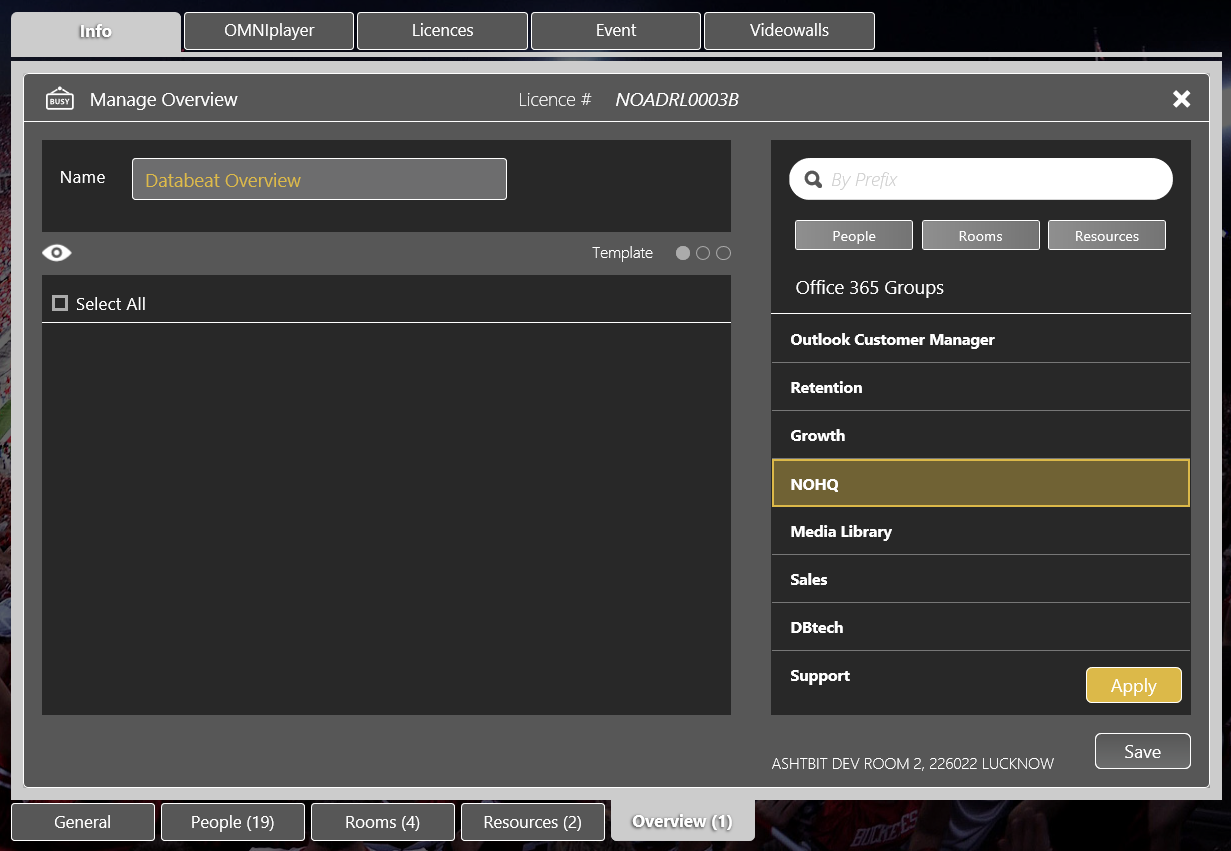Screen dimensions: 1231x851
Task: Open the Licences tab
Action: pos(443,31)
